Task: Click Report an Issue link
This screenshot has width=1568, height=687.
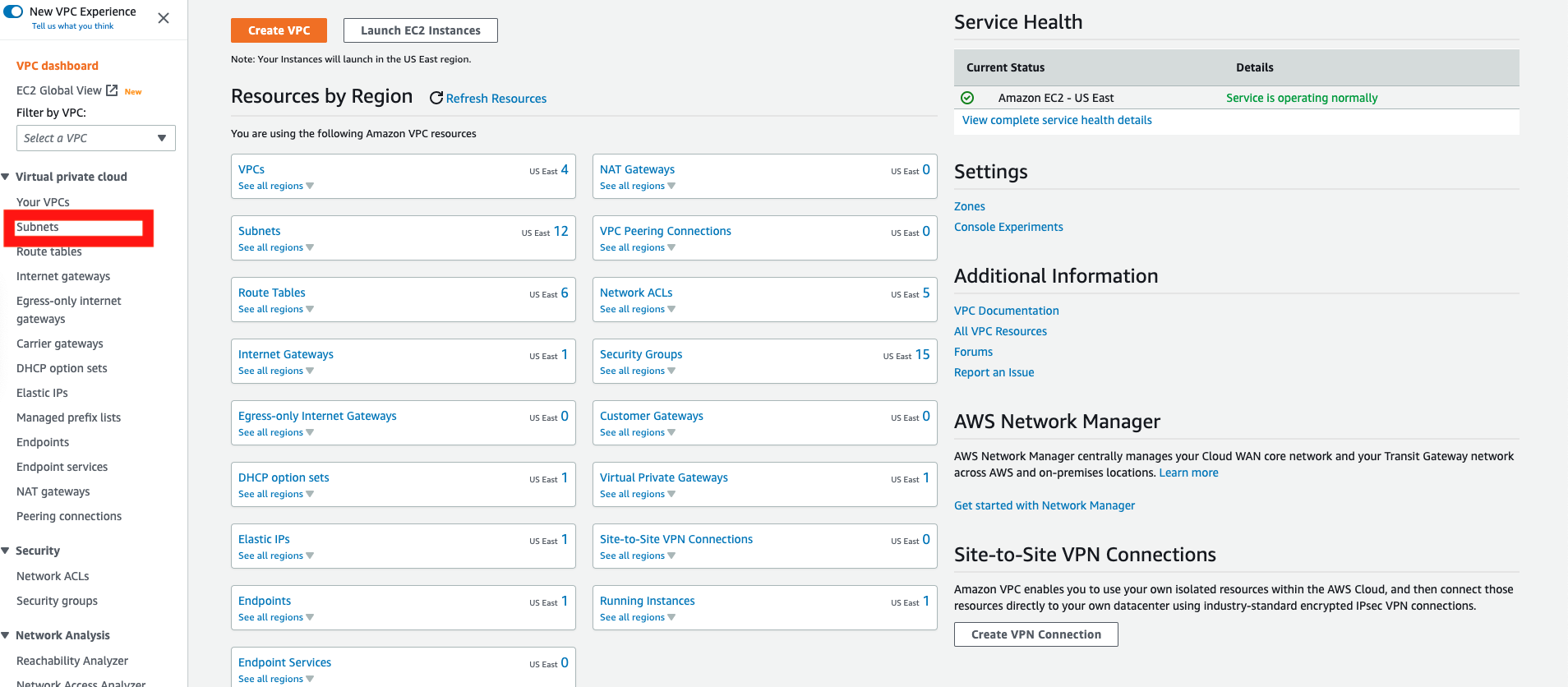Action: point(994,372)
